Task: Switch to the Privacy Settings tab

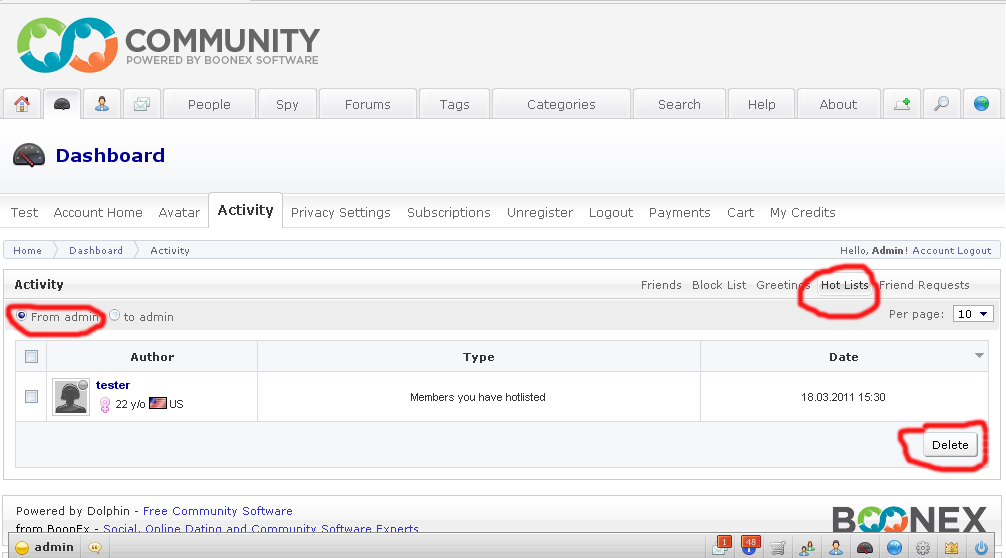Action: 340,212
